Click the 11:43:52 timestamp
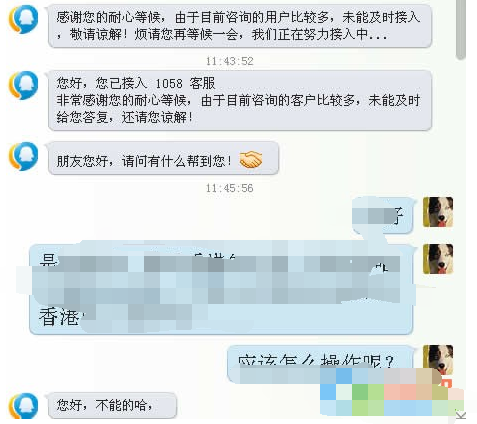 click(x=229, y=61)
